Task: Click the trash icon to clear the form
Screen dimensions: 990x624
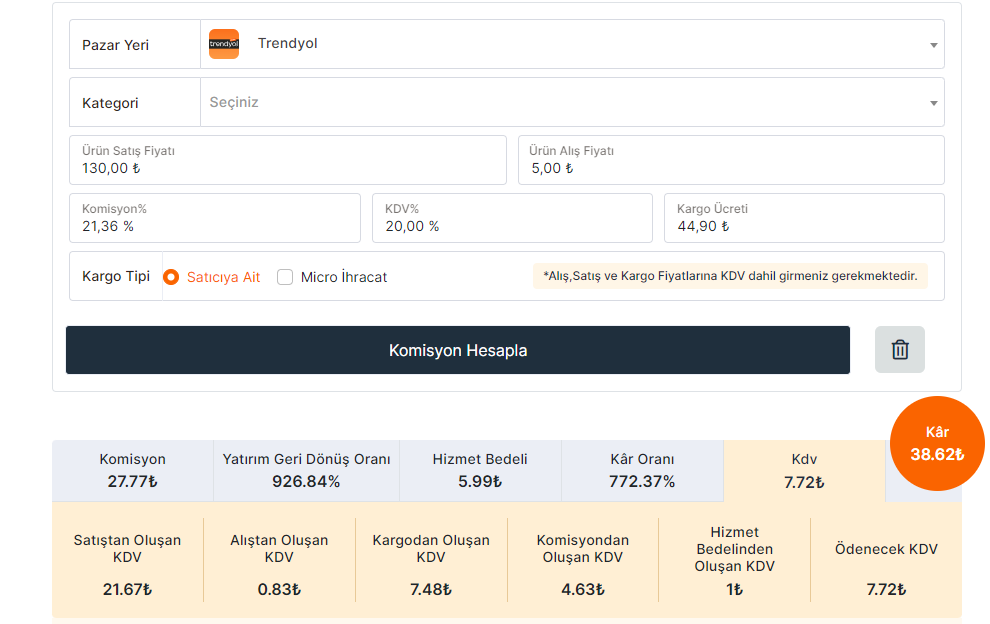Action: tap(899, 349)
